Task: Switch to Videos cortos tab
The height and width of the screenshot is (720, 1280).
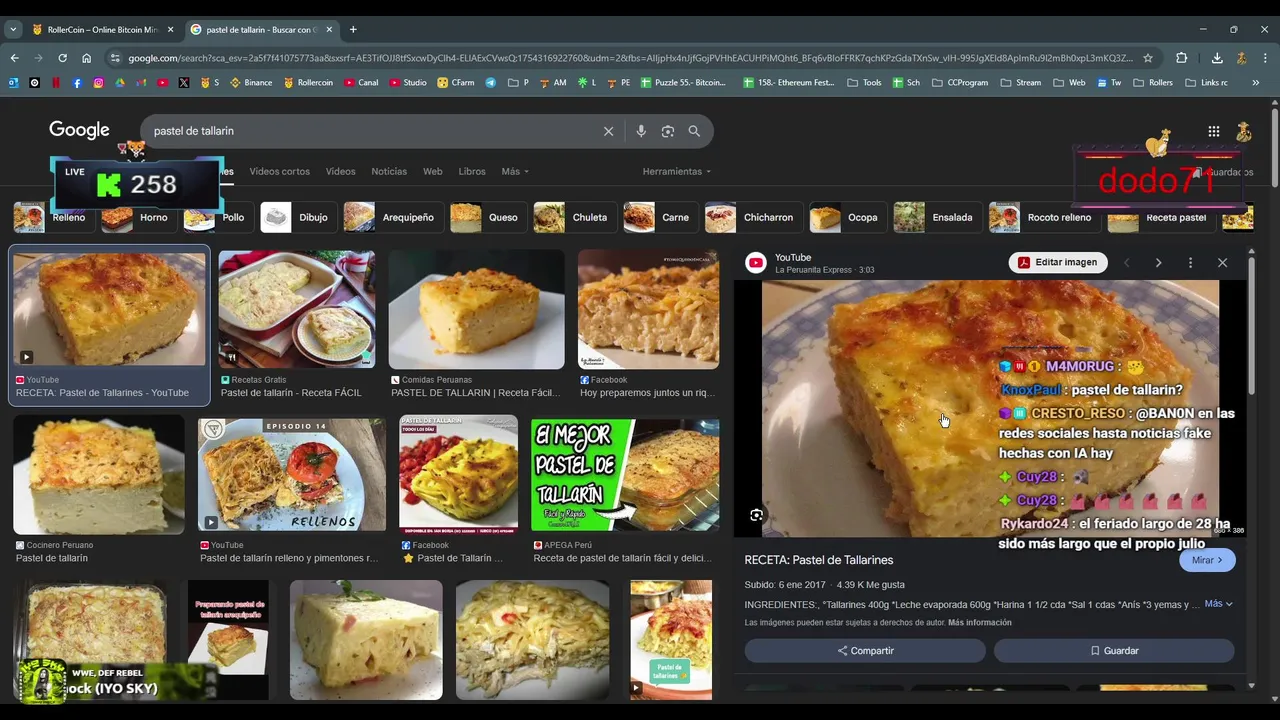Action: 279,172
